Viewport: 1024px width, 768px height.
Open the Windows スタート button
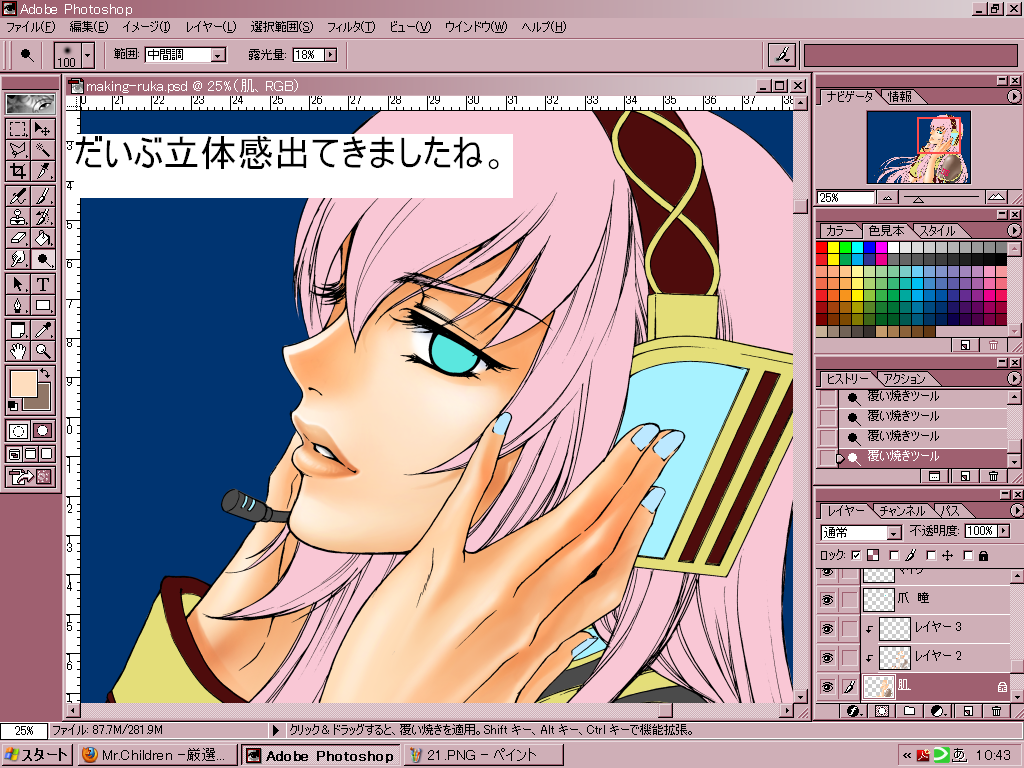point(36,755)
